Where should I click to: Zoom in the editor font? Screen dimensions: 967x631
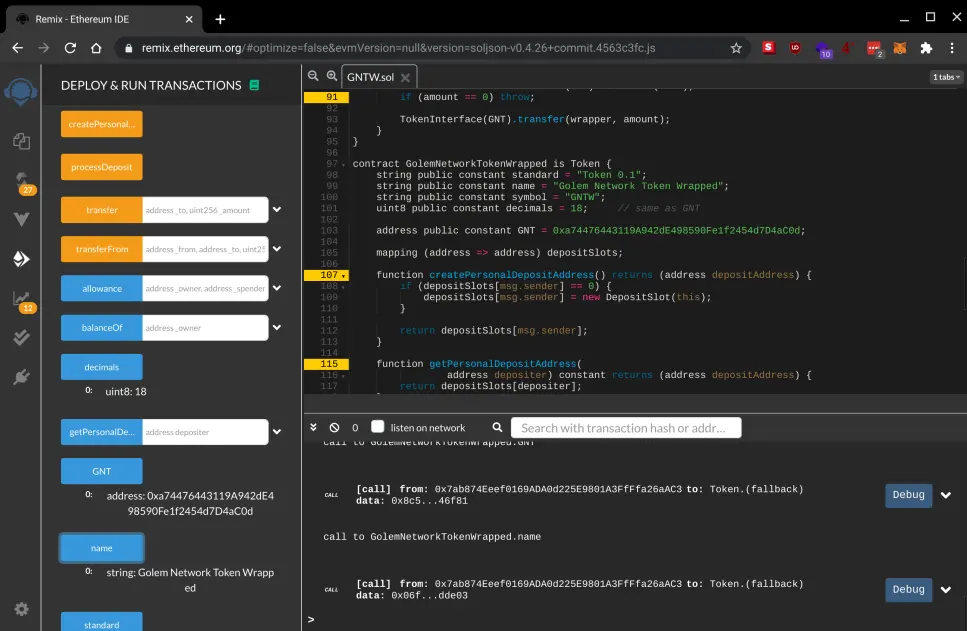(332, 76)
